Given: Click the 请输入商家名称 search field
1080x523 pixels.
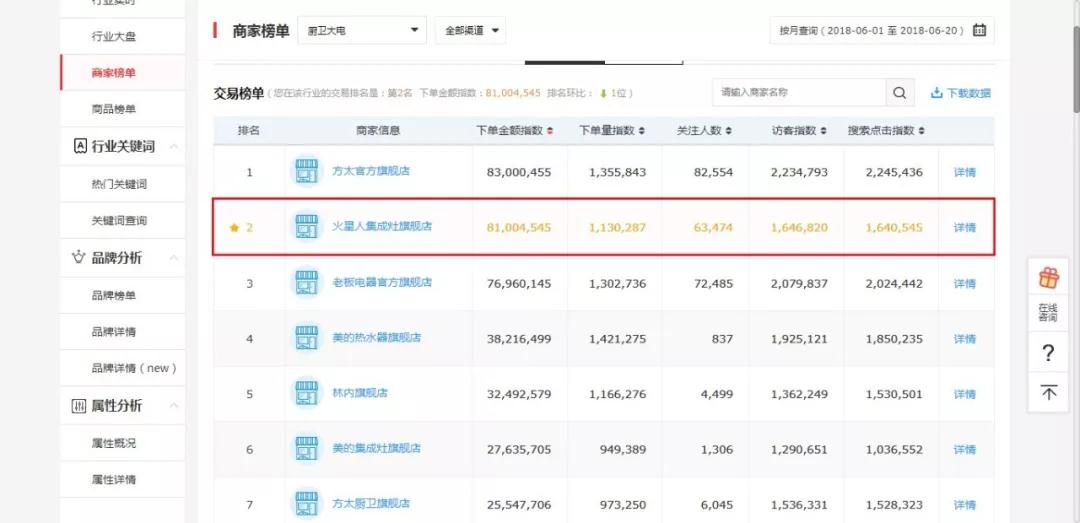Looking at the screenshot, I should pos(799,92).
